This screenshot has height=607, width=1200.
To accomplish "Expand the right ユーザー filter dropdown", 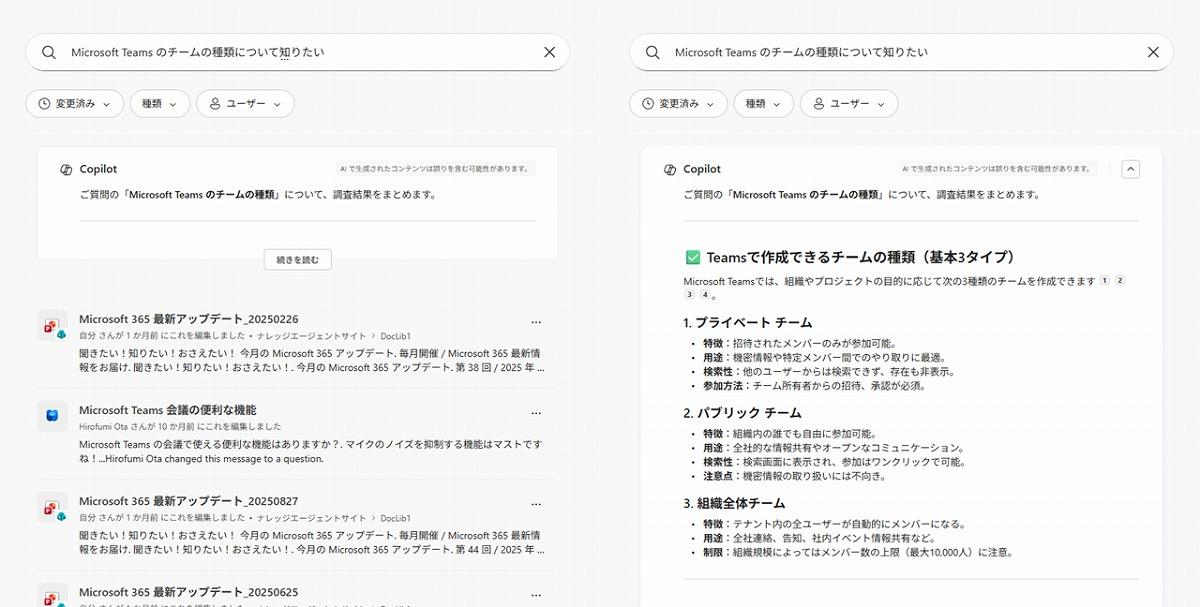I will tap(849, 103).
